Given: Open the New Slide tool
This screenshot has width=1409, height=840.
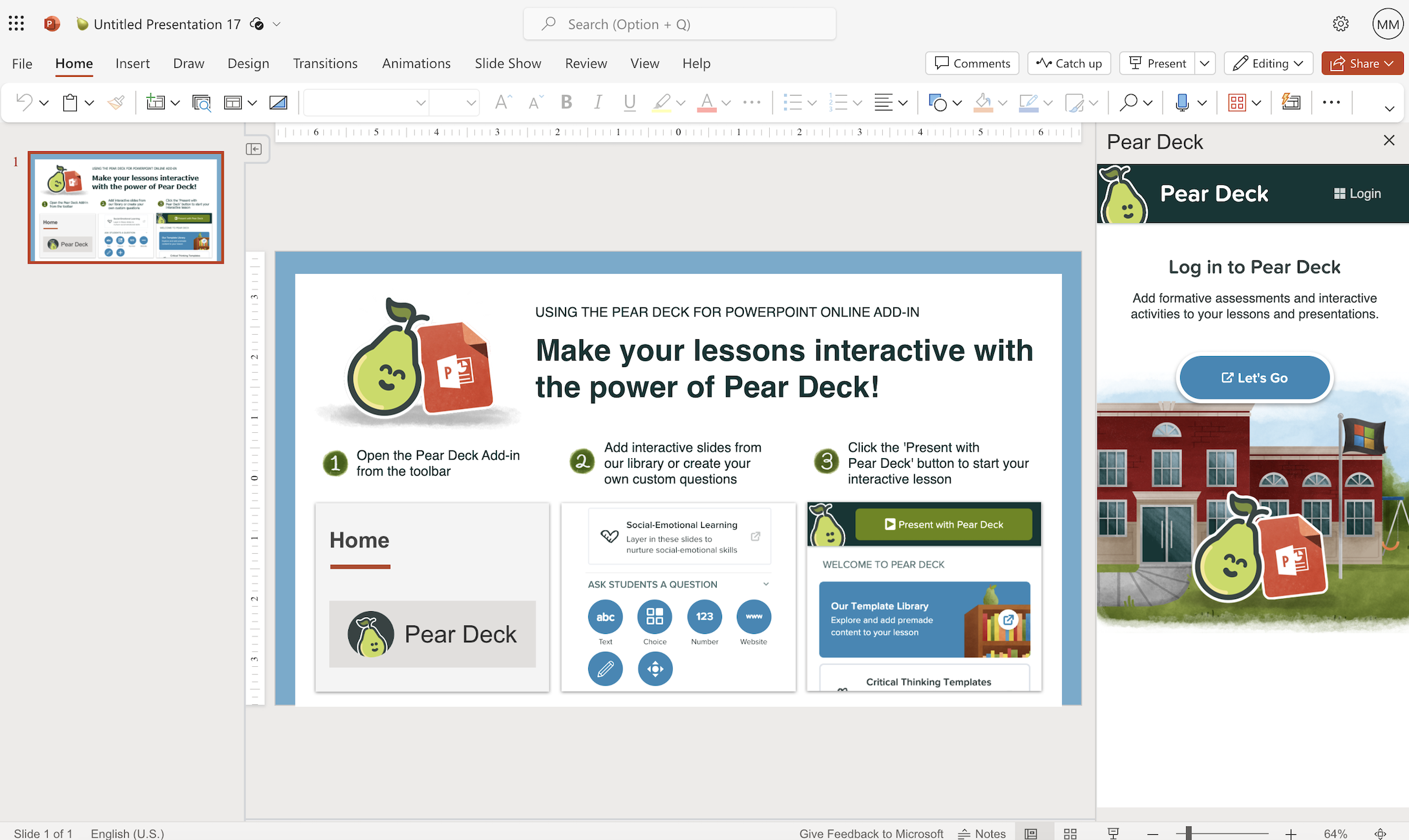Looking at the screenshot, I should pos(156,102).
